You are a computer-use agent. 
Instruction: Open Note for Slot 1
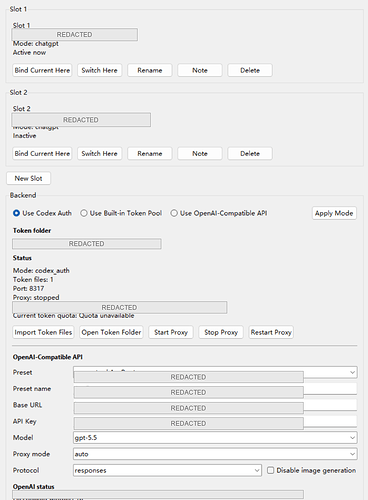pyautogui.click(x=200, y=70)
